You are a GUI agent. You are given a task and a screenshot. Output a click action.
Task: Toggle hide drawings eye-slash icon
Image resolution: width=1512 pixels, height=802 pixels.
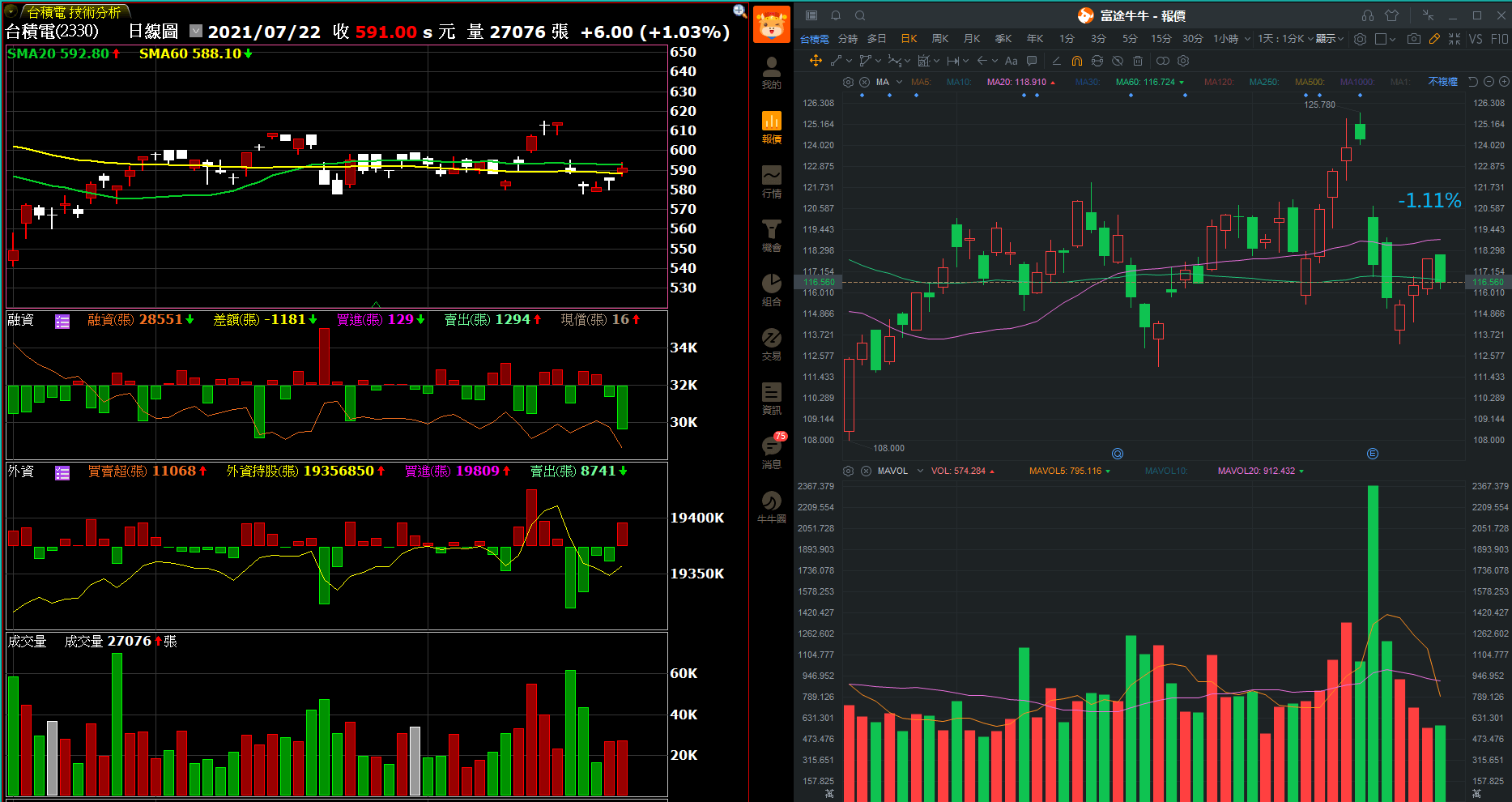click(x=1118, y=61)
